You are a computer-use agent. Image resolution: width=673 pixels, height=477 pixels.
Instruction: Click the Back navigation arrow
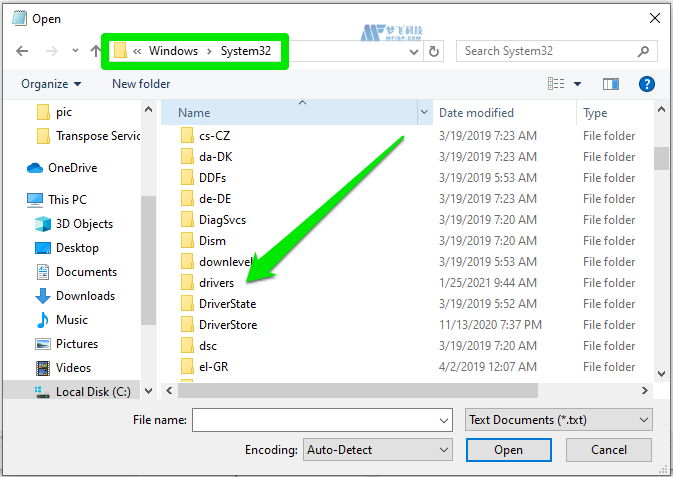[22, 51]
